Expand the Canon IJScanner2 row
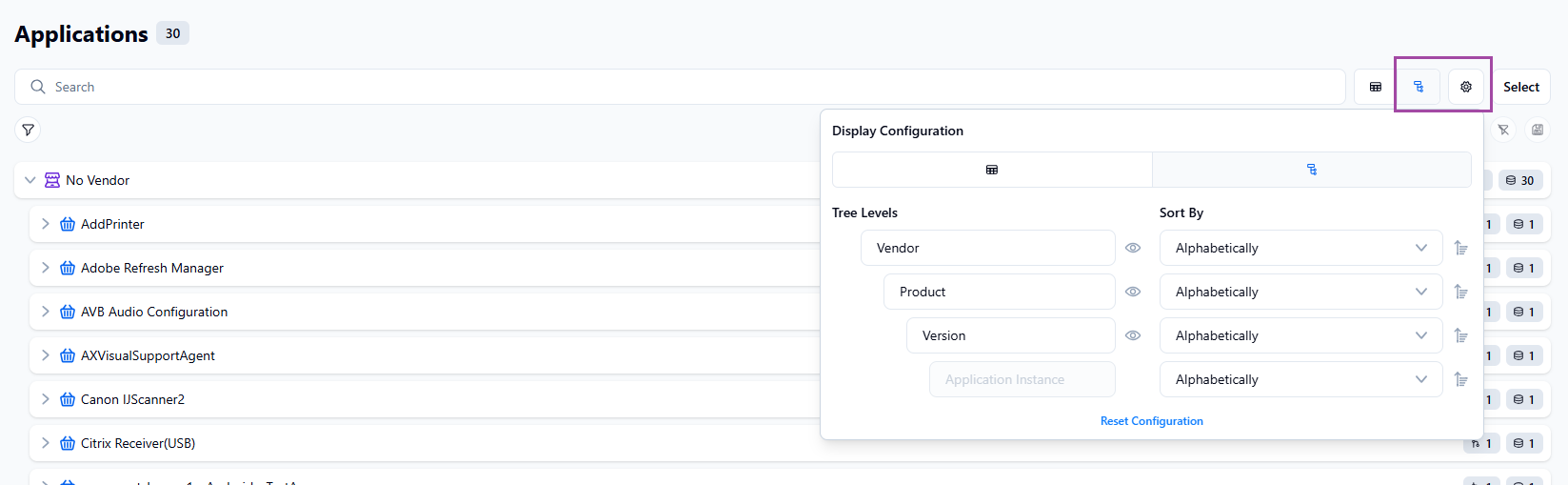 45,399
